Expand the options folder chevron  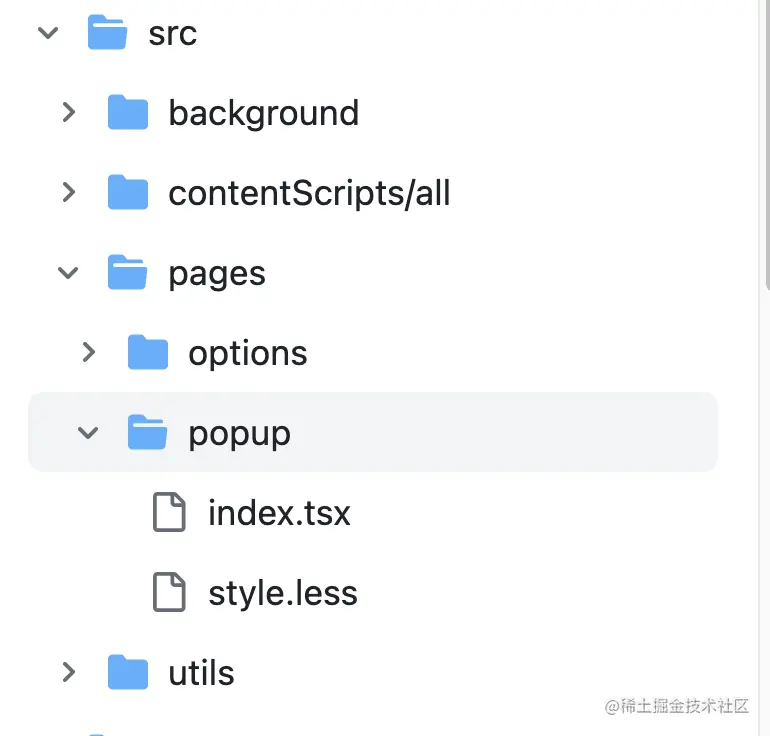88,352
